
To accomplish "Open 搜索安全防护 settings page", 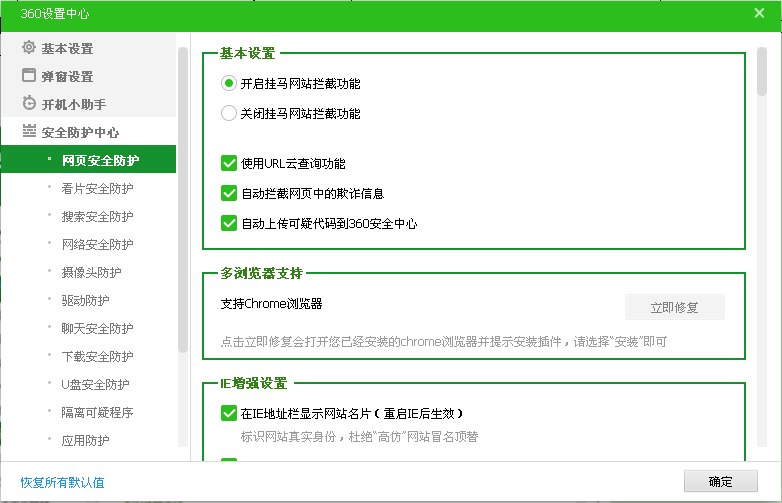I will pos(97,216).
